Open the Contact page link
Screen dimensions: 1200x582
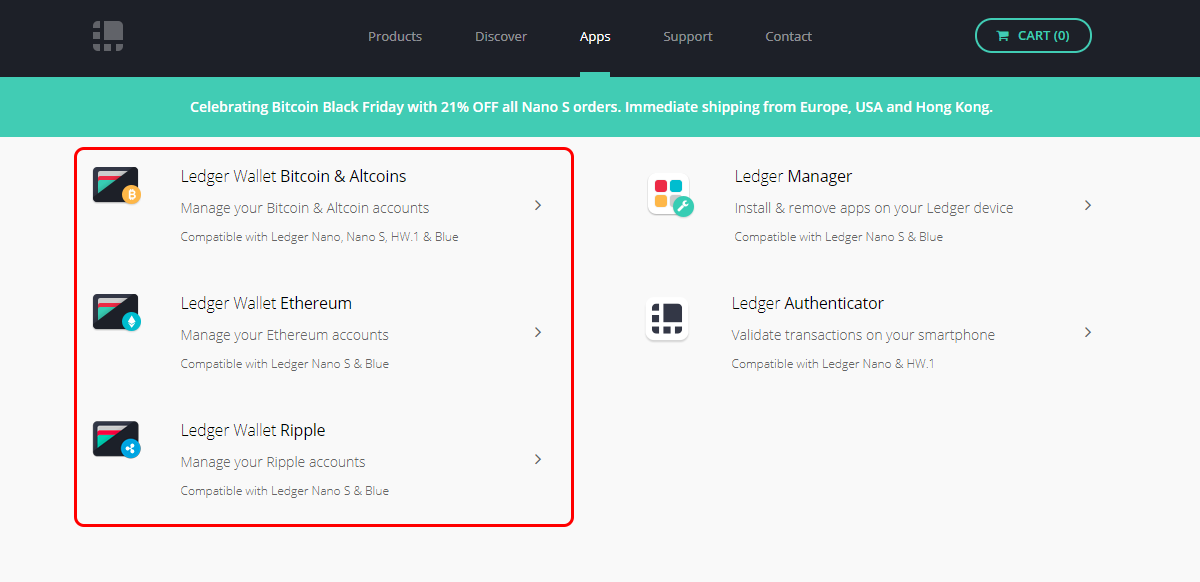[789, 36]
